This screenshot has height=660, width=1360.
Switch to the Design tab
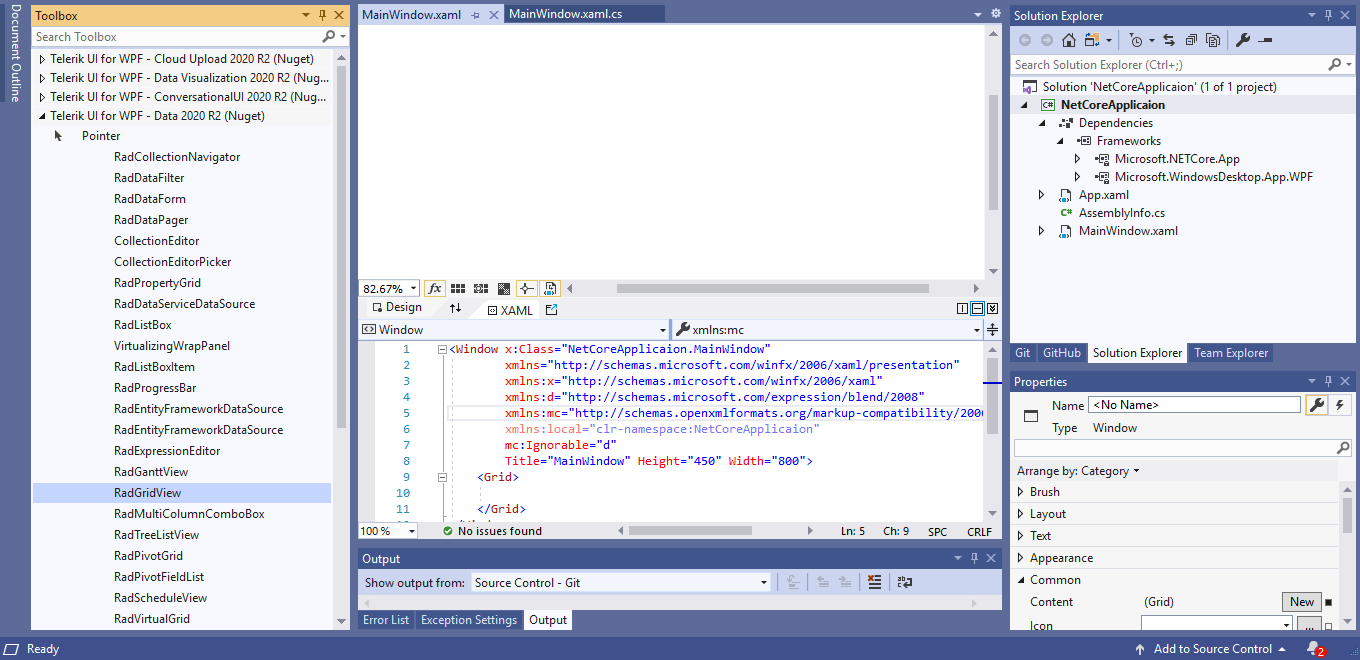(x=396, y=308)
